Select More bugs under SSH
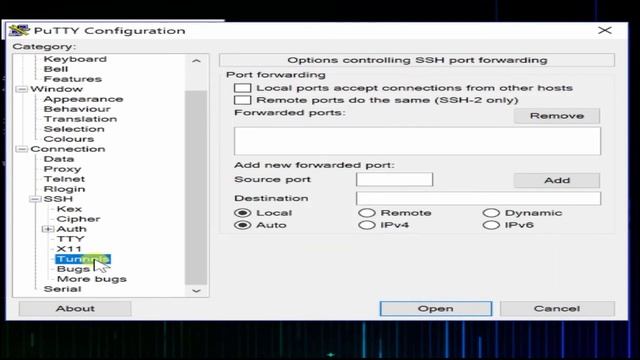Viewport: 640px width, 360px height. [91, 279]
